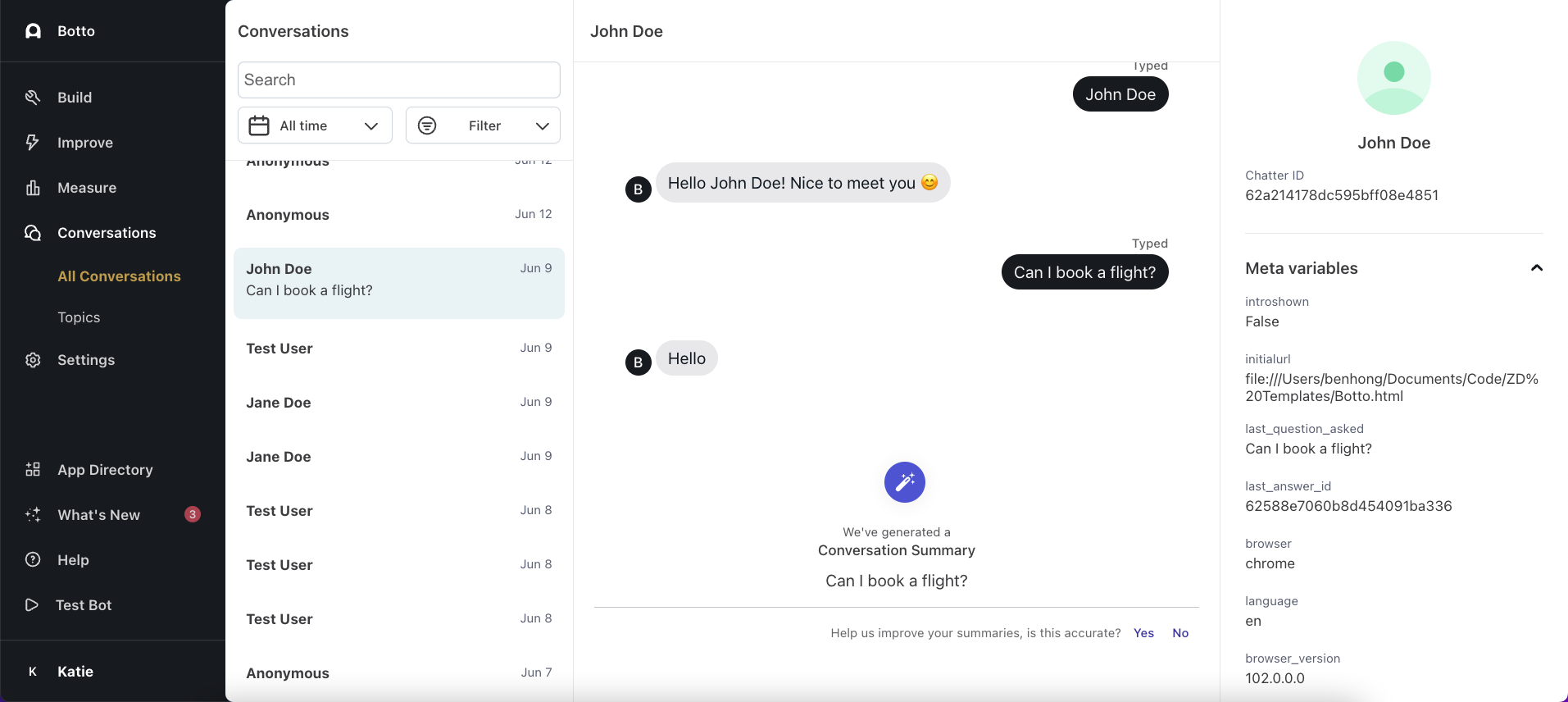Click the Conversation Summary magic wand icon

tap(904, 482)
